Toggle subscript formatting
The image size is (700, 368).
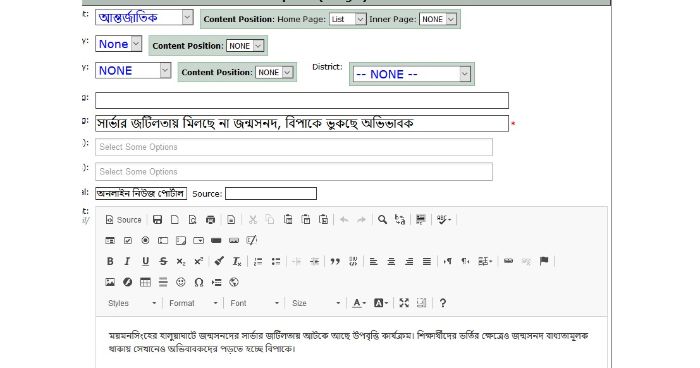[181, 262]
